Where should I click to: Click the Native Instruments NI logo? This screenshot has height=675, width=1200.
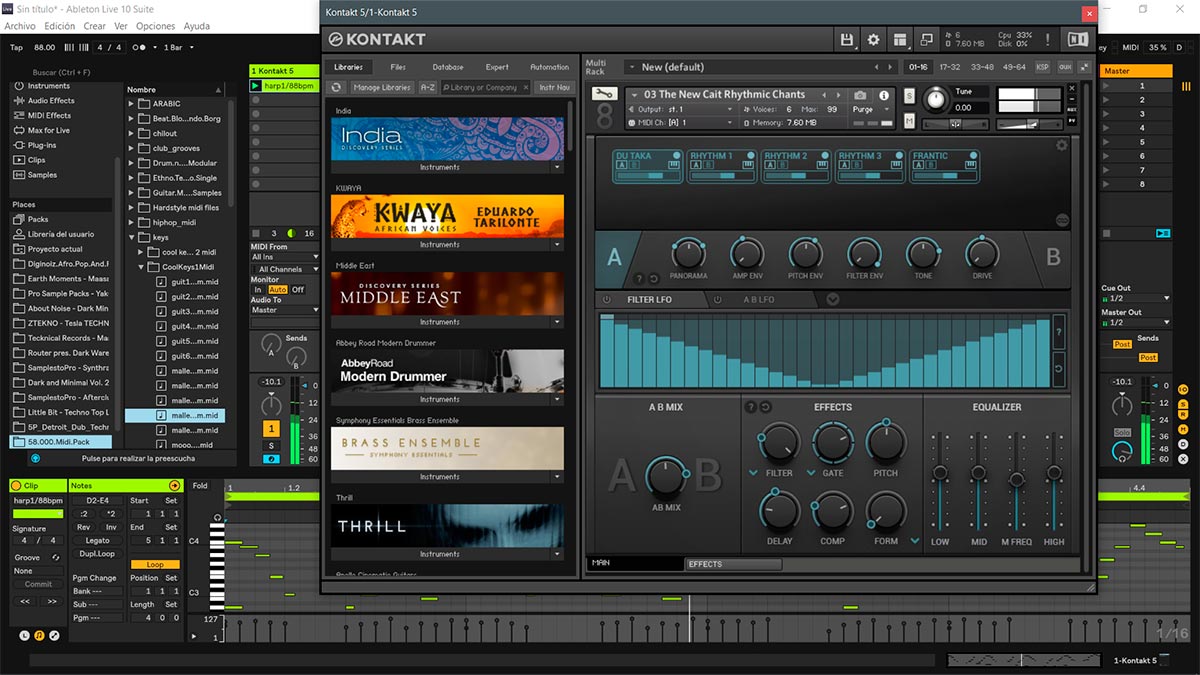[x=1077, y=40]
